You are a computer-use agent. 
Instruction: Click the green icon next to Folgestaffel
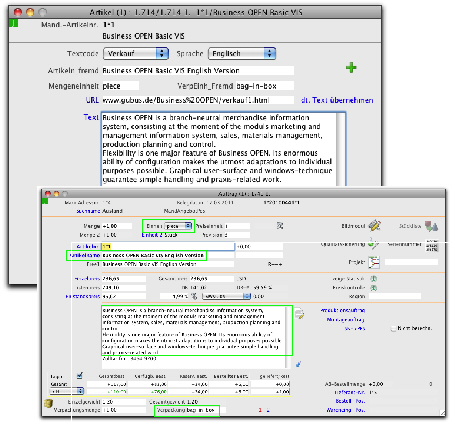[373, 278]
